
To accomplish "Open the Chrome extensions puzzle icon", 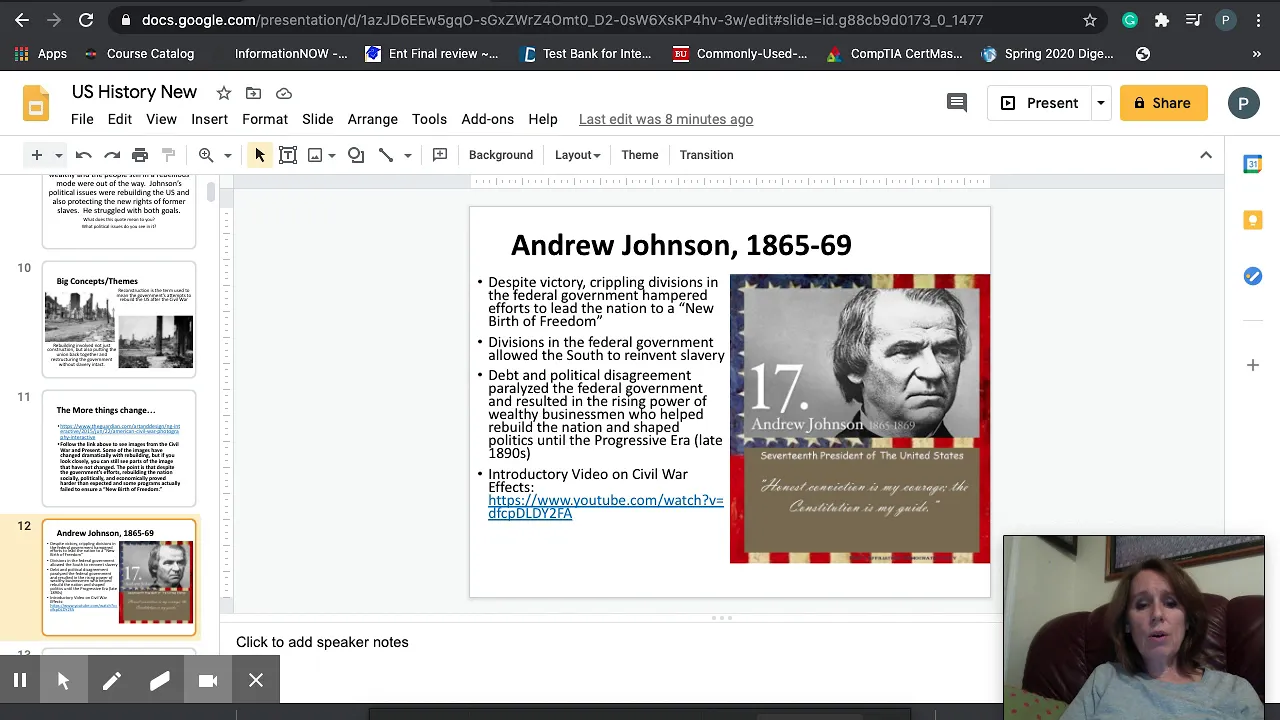I will tap(1162, 20).
